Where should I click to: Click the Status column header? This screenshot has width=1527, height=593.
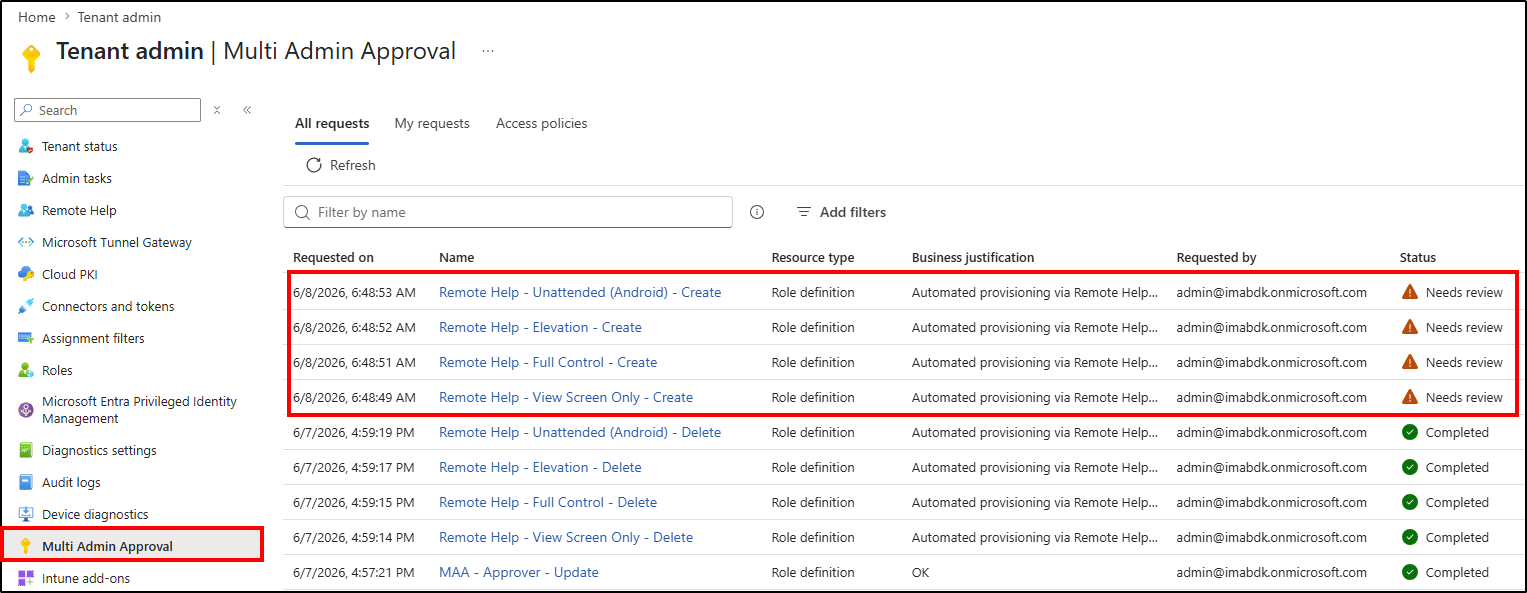pyautogui.click(x=1418, y=257)
